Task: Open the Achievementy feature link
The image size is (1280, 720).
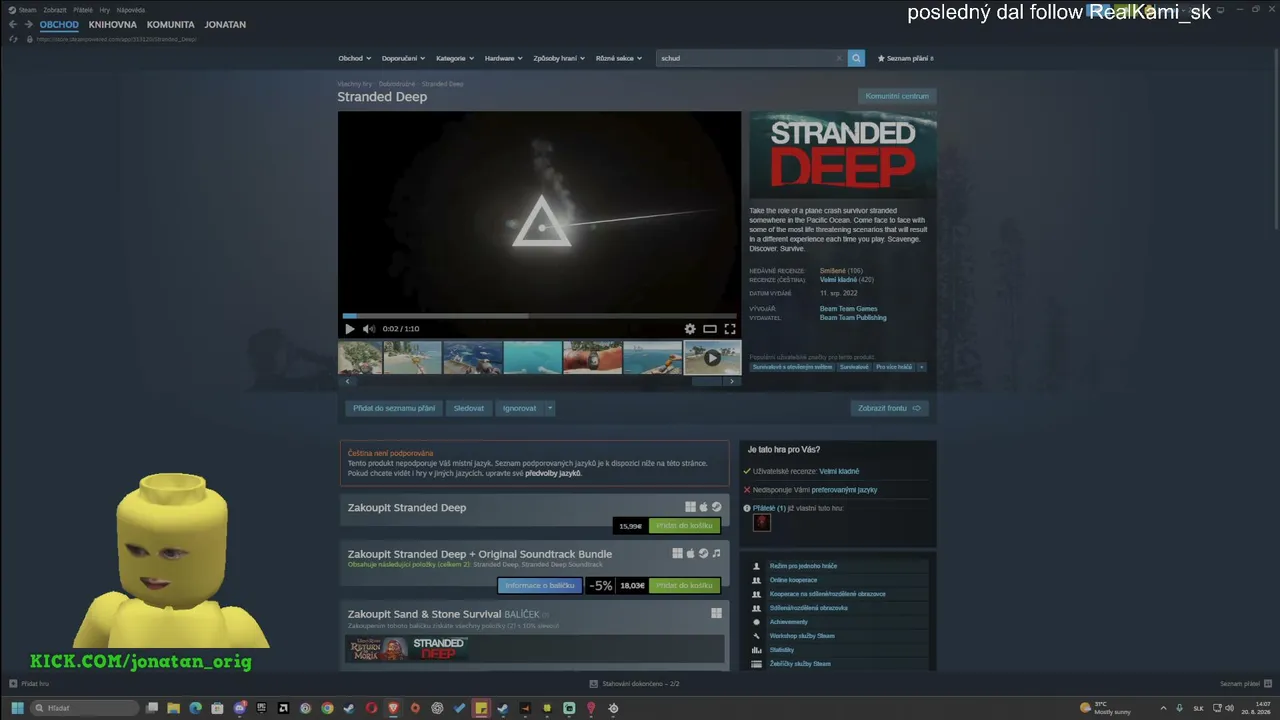Action: pyautogui.click(x=788, y=622)
